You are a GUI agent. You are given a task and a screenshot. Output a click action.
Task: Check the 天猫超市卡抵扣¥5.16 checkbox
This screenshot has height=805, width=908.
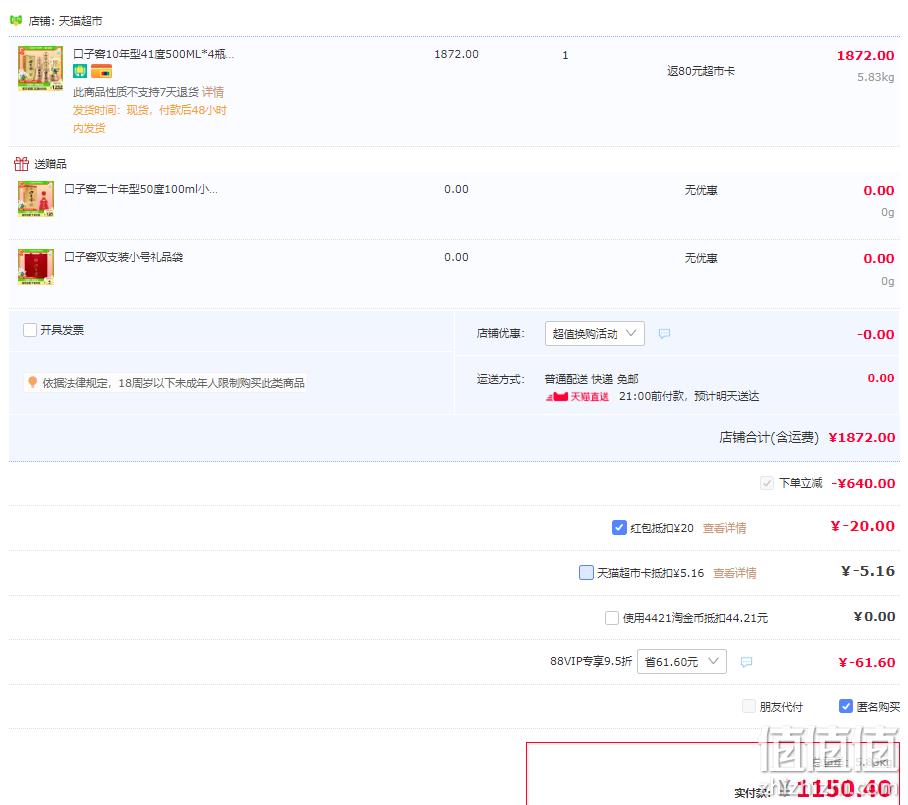[586, 572]
